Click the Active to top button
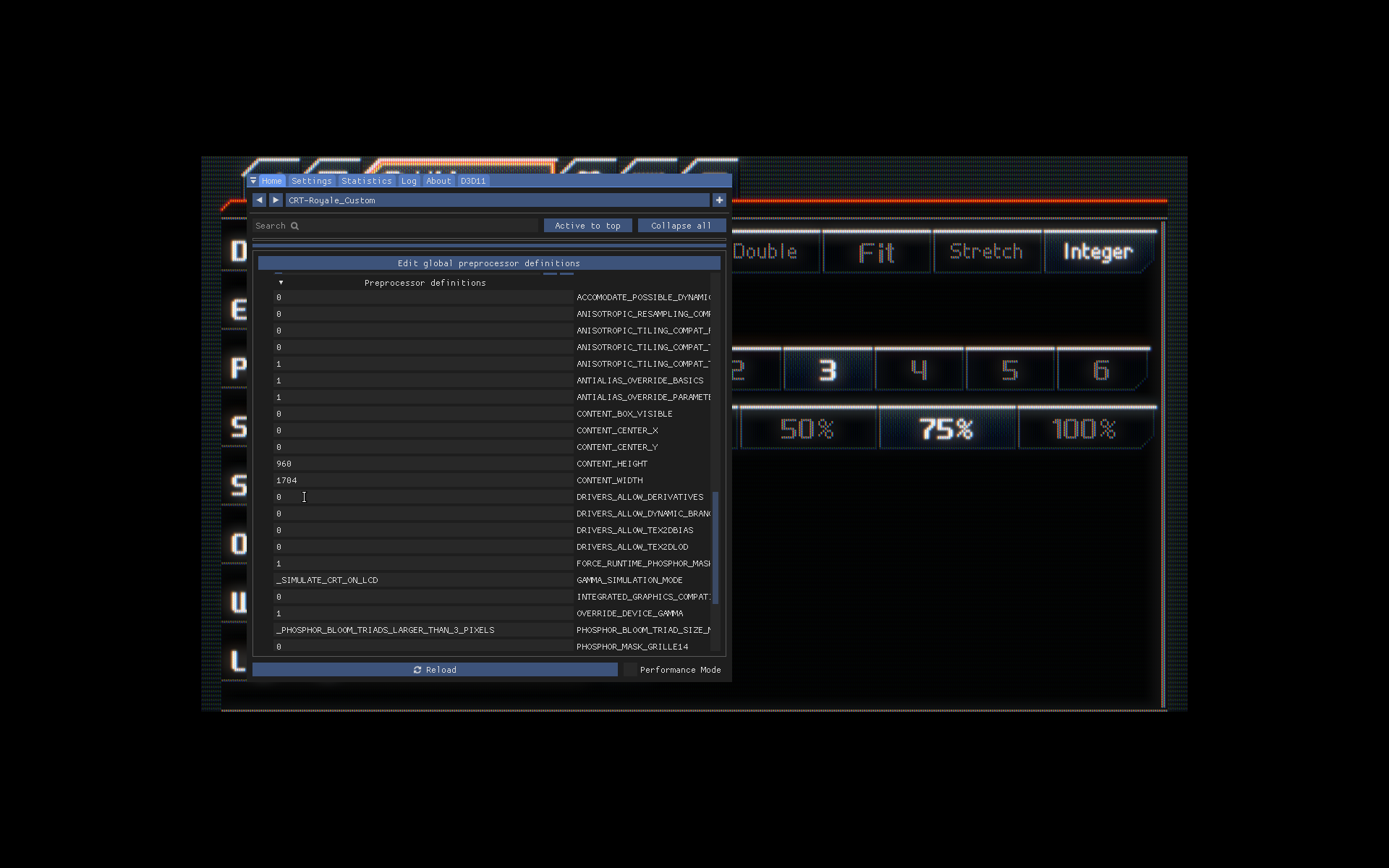 [587, 225]
